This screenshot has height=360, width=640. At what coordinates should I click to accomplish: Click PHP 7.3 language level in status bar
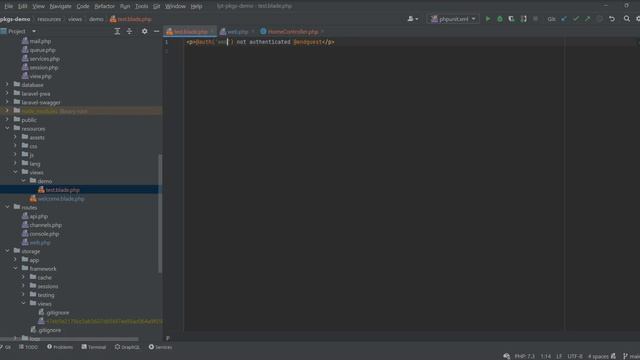[524, 356]
